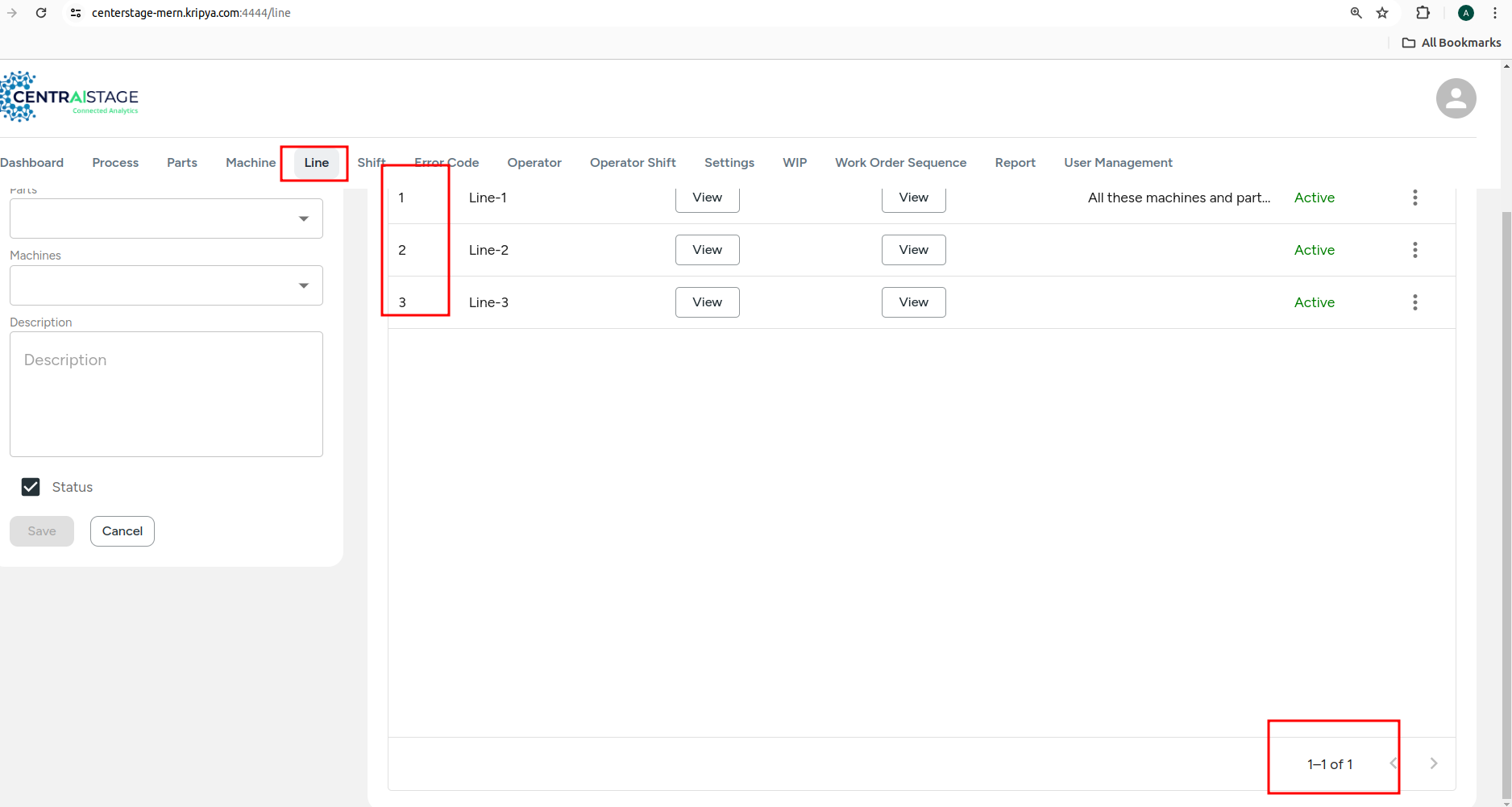Open the Line-1 row three-dot menu
Screen dimensions: 1512x807
click(x=1414, y=198)
